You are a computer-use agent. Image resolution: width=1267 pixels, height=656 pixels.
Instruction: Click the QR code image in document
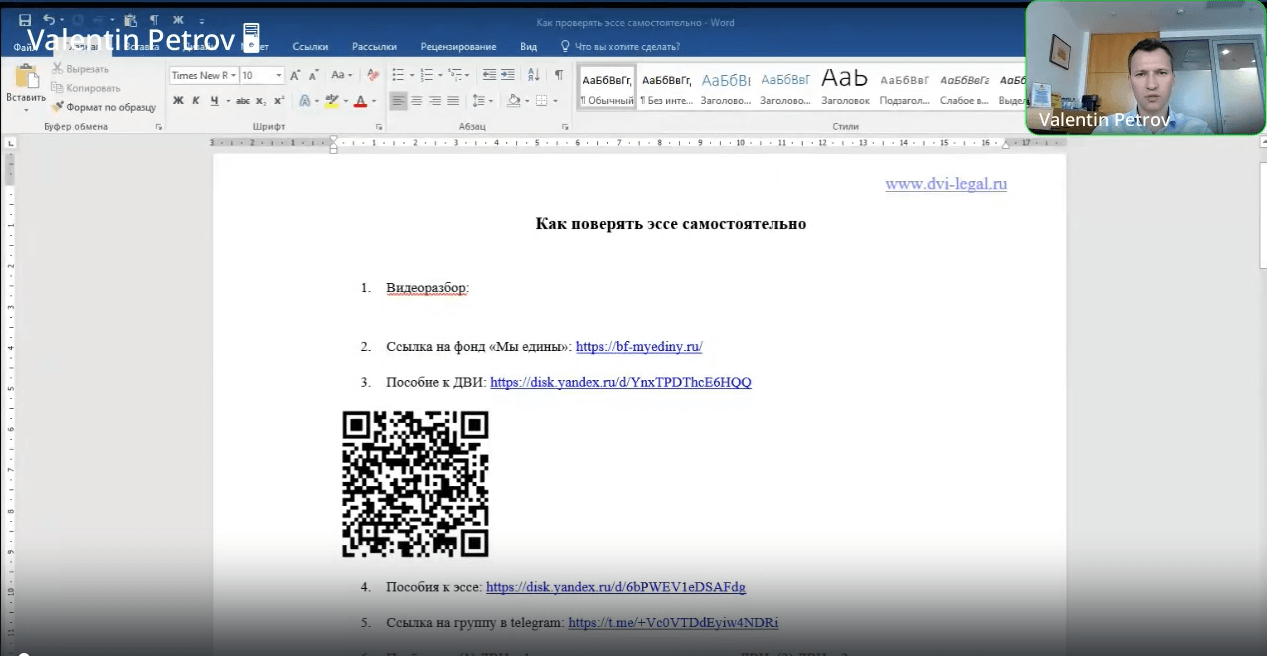pyautogui.click(x=415, y=484)
